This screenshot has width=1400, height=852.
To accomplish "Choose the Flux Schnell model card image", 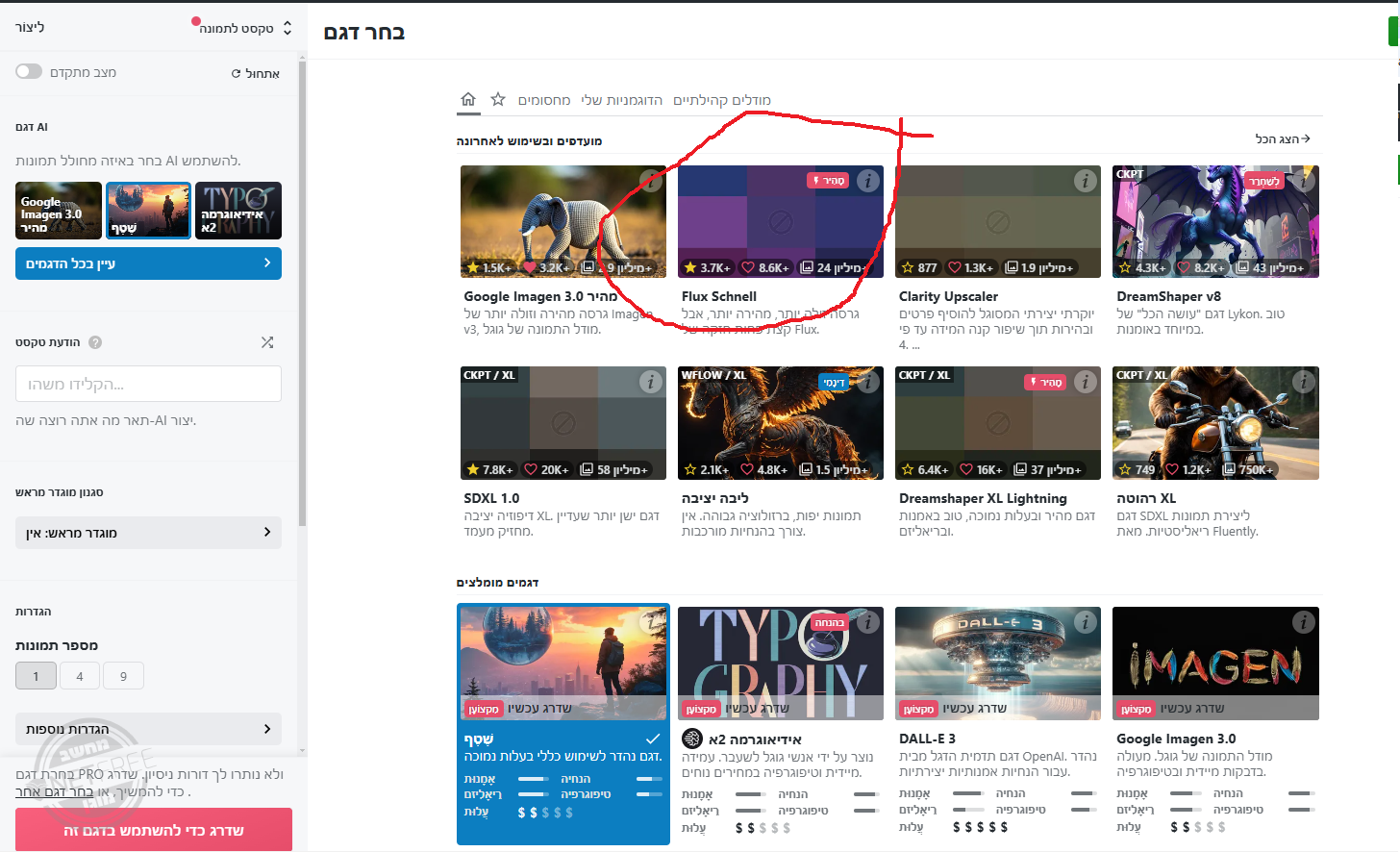I will (x=781, y=221).
